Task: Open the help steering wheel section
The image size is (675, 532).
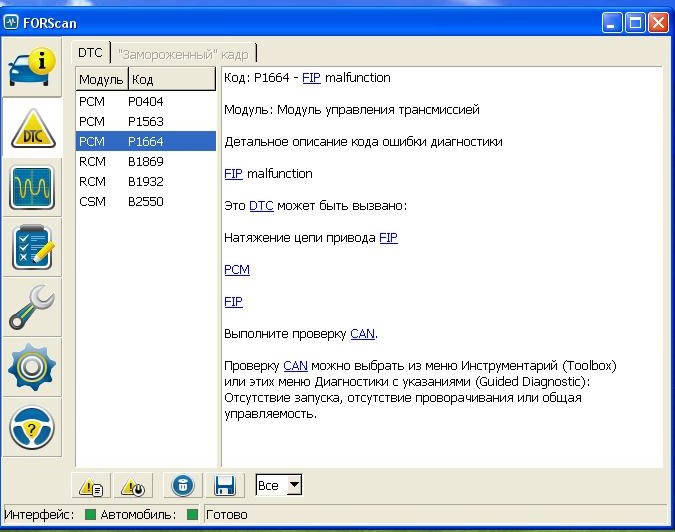Action: [32, 427]
